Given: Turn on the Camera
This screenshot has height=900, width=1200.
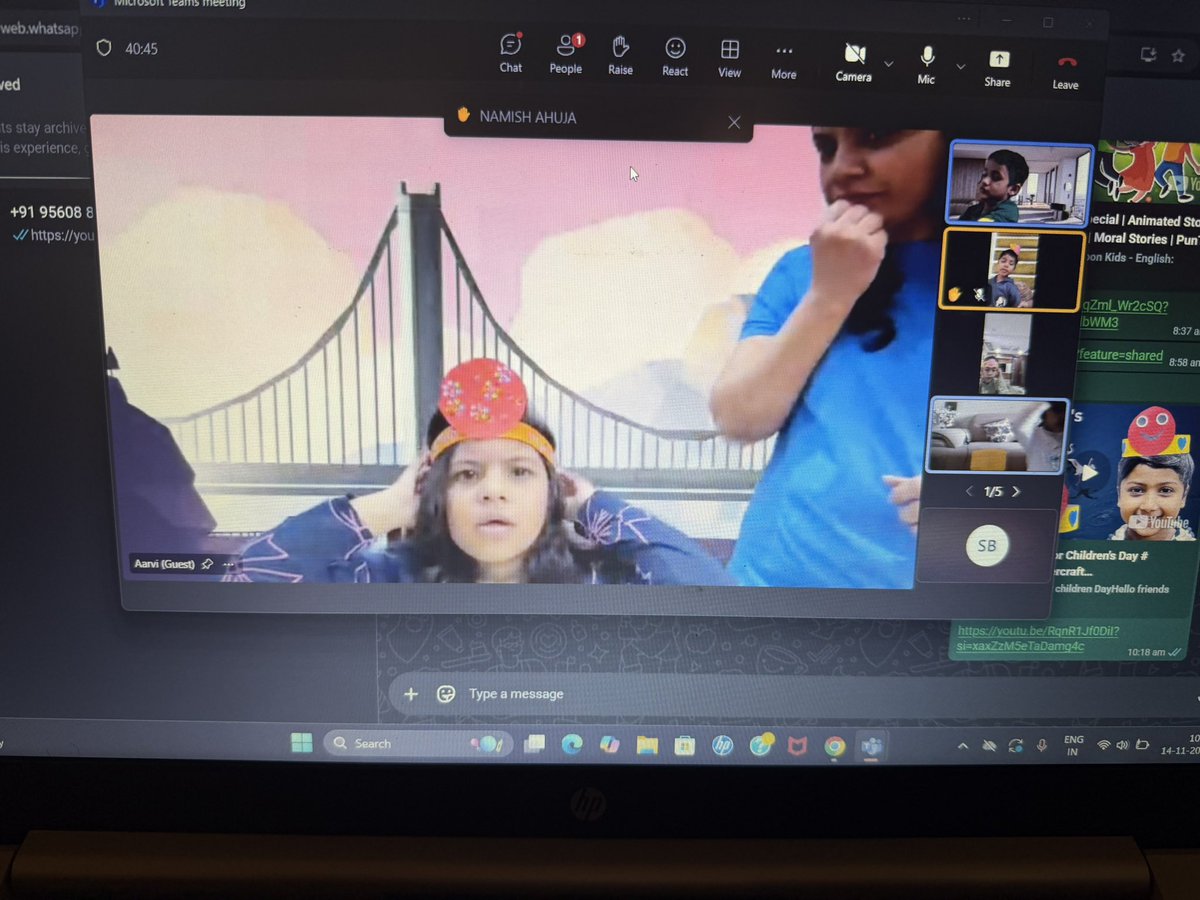Looking at the screenshot, I should pos(854,62).
